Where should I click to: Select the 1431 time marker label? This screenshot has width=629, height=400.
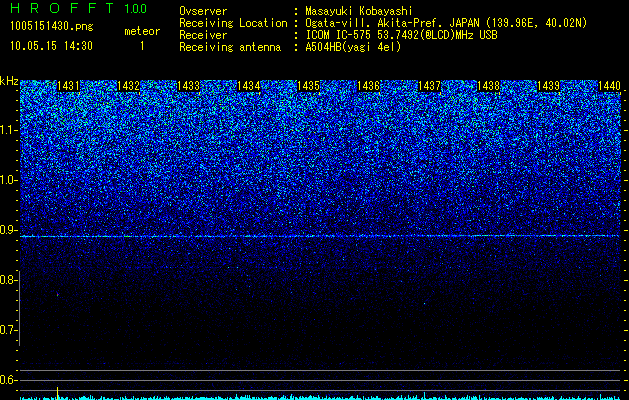tap(69, 86)
